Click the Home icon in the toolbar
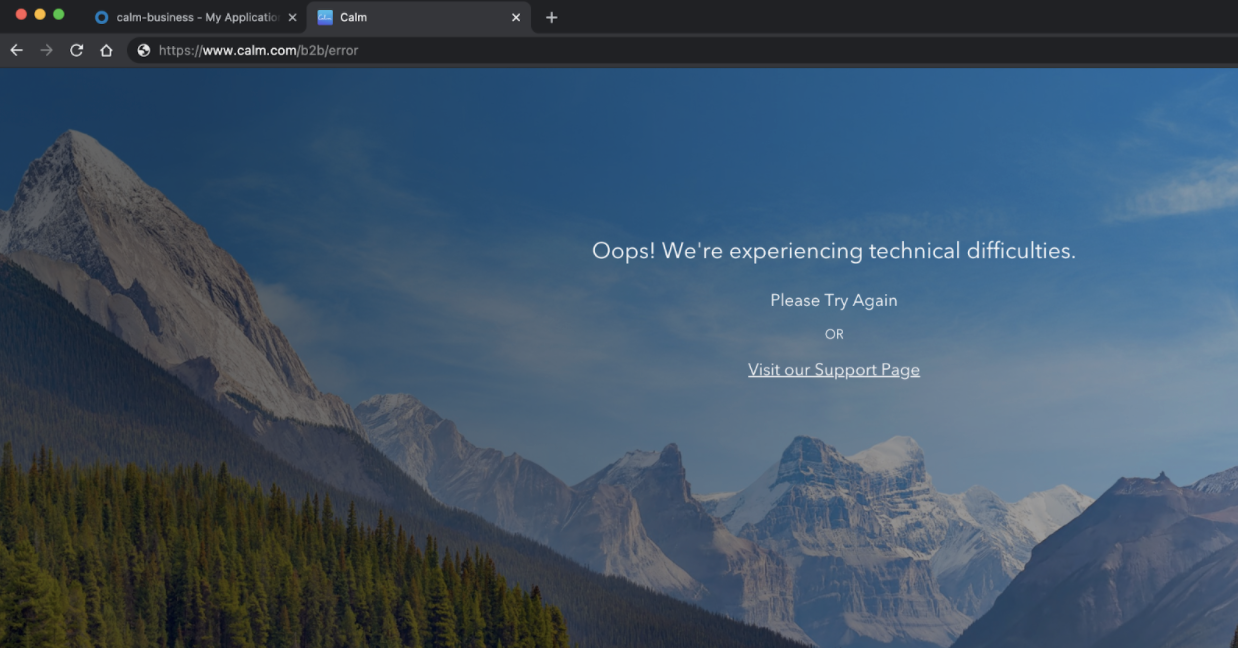The image size is (1238, 648). (106, 50)
